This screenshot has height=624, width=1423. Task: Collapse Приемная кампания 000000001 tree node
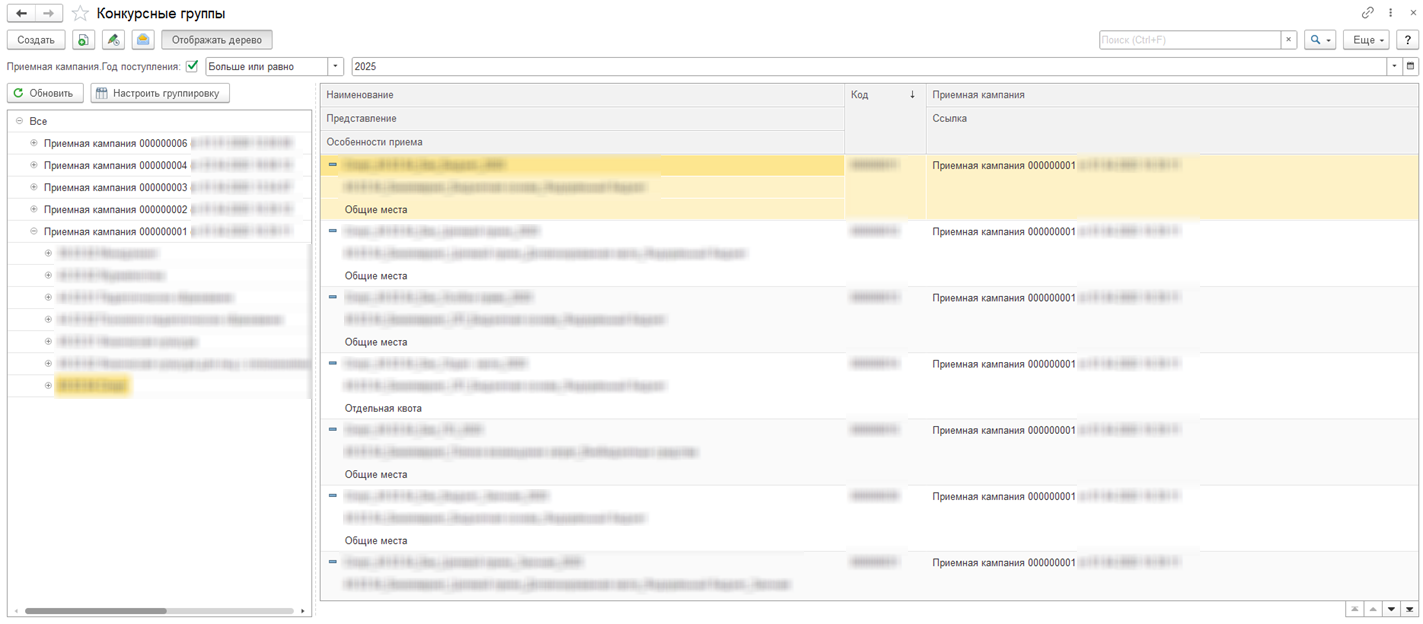[34, 231]
